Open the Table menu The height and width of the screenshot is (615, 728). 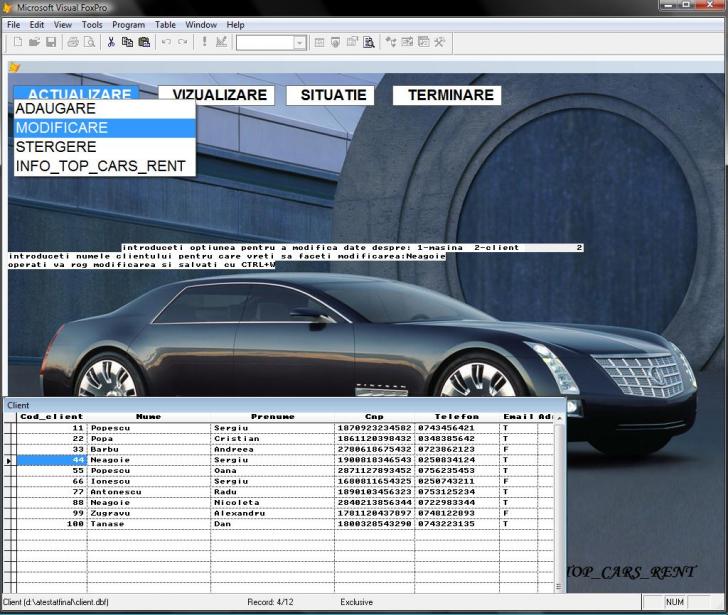(165, 25)
